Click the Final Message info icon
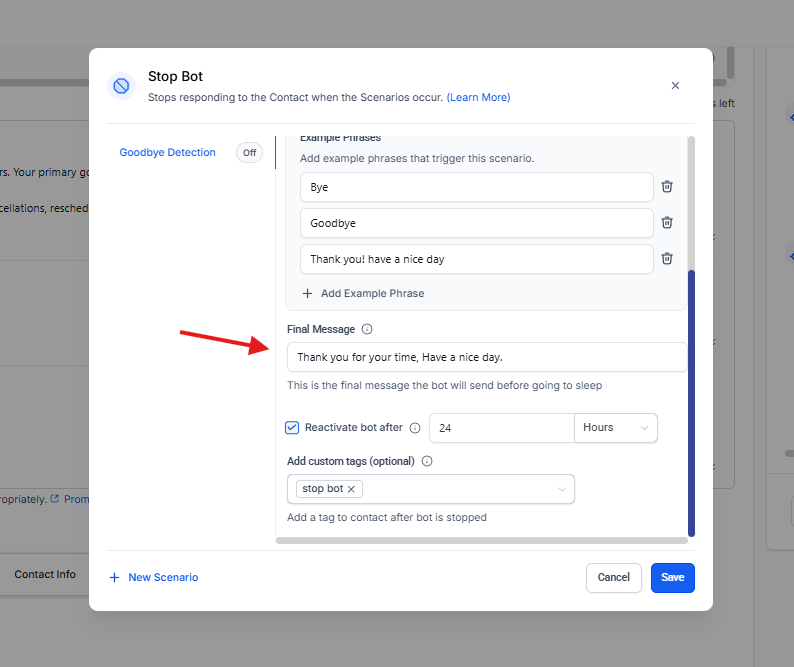Screen dimensions: 794x667 click(x=367, y=329)
